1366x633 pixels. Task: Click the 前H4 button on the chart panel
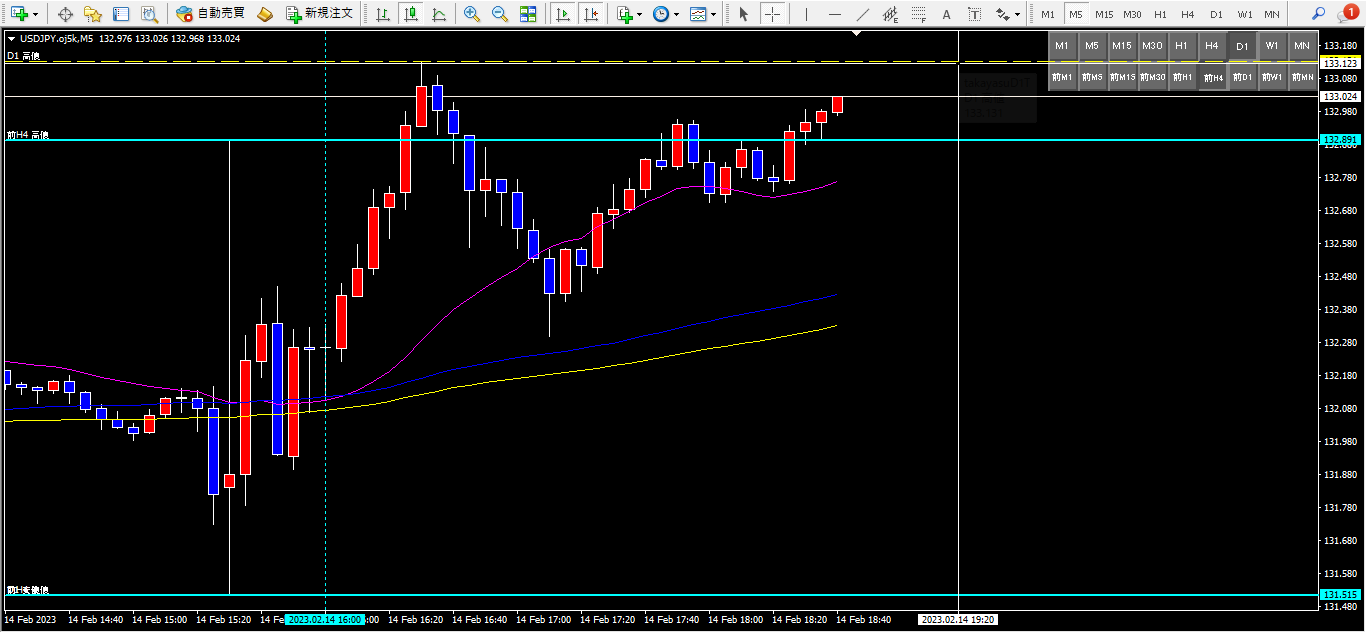point(1213,77)
